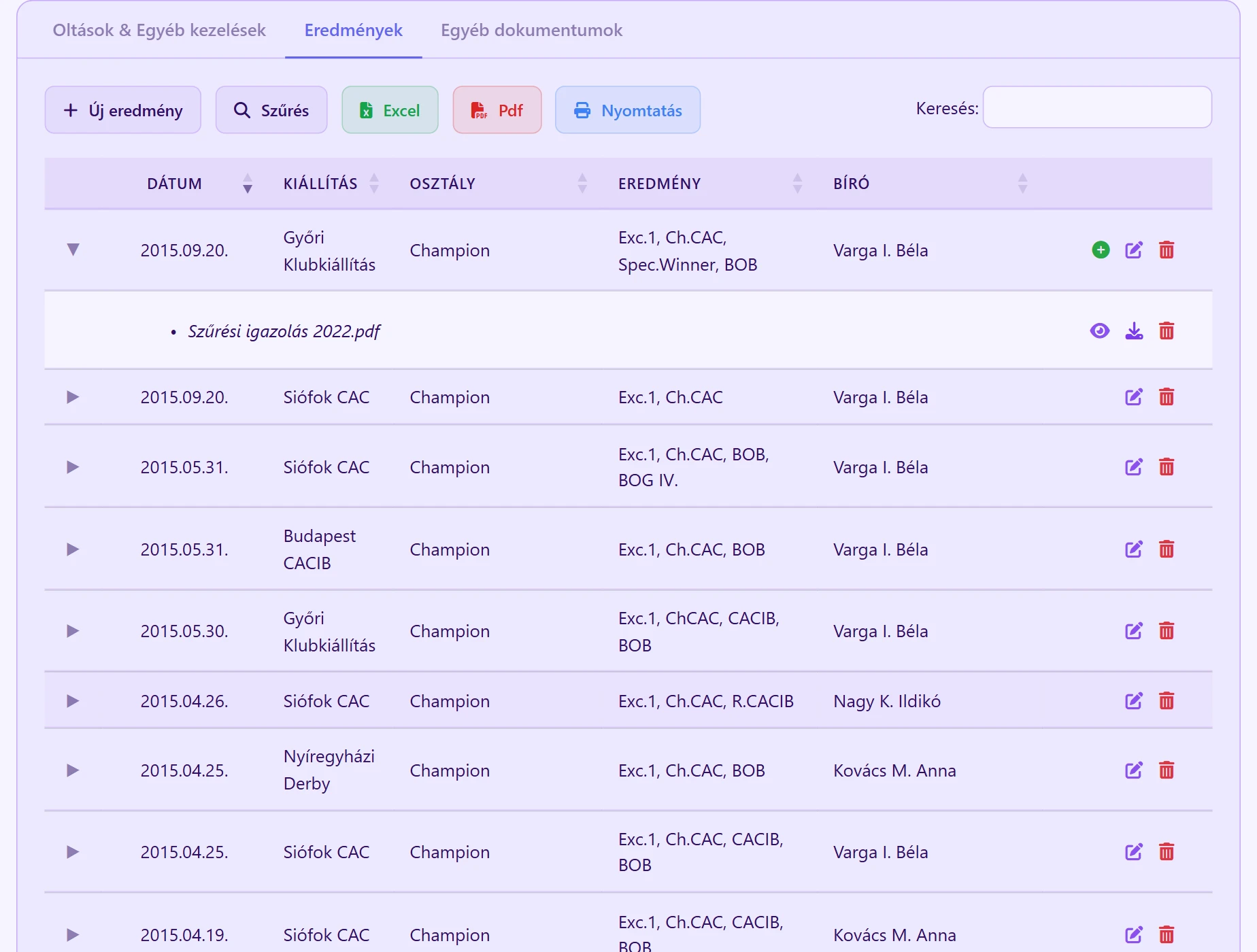Select result Exc.1, ChCAC, CACIB, BOB
Screen dimensions: 1257x952
699,631
